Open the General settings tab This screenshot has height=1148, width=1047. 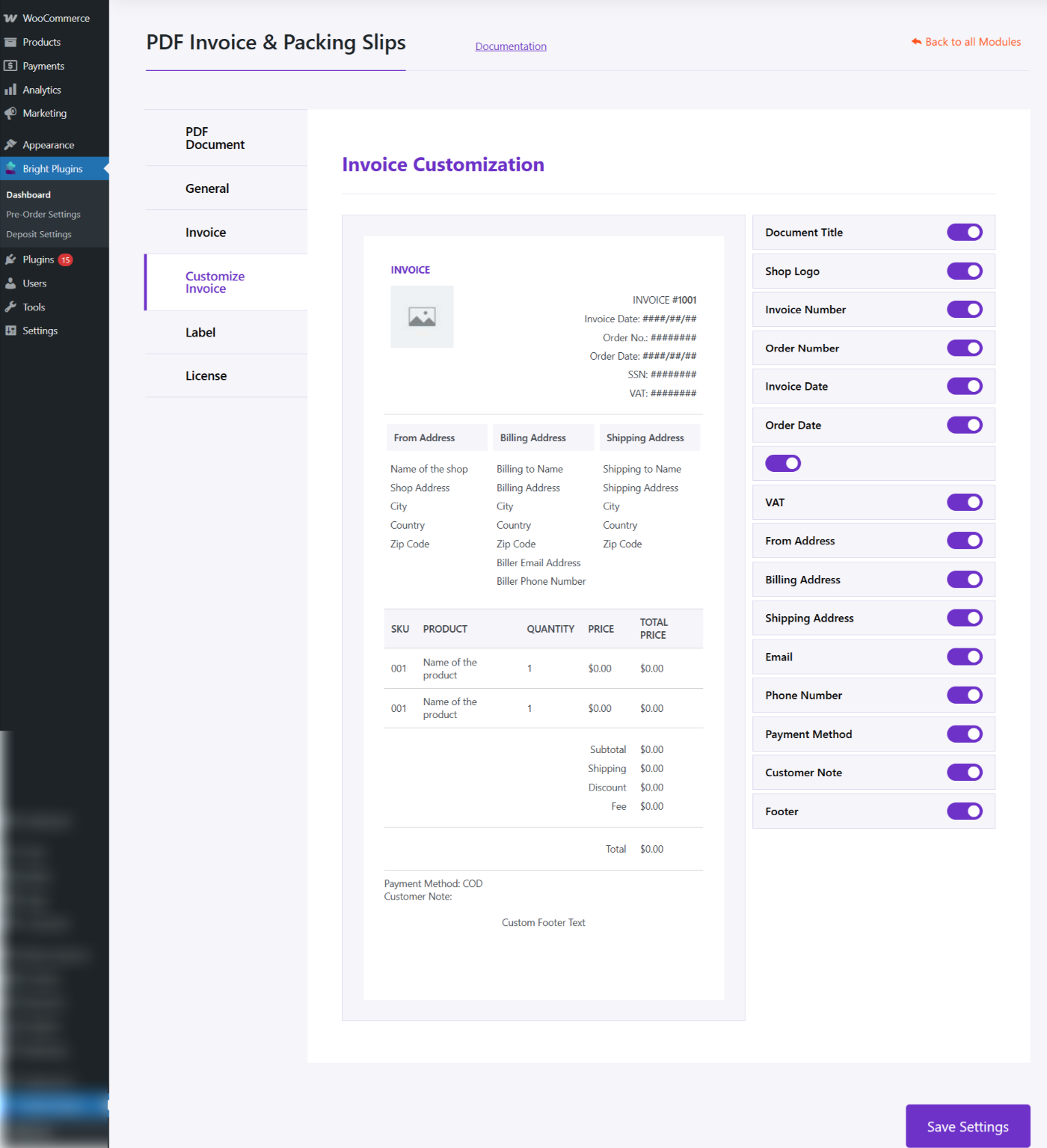pos(207,188)
